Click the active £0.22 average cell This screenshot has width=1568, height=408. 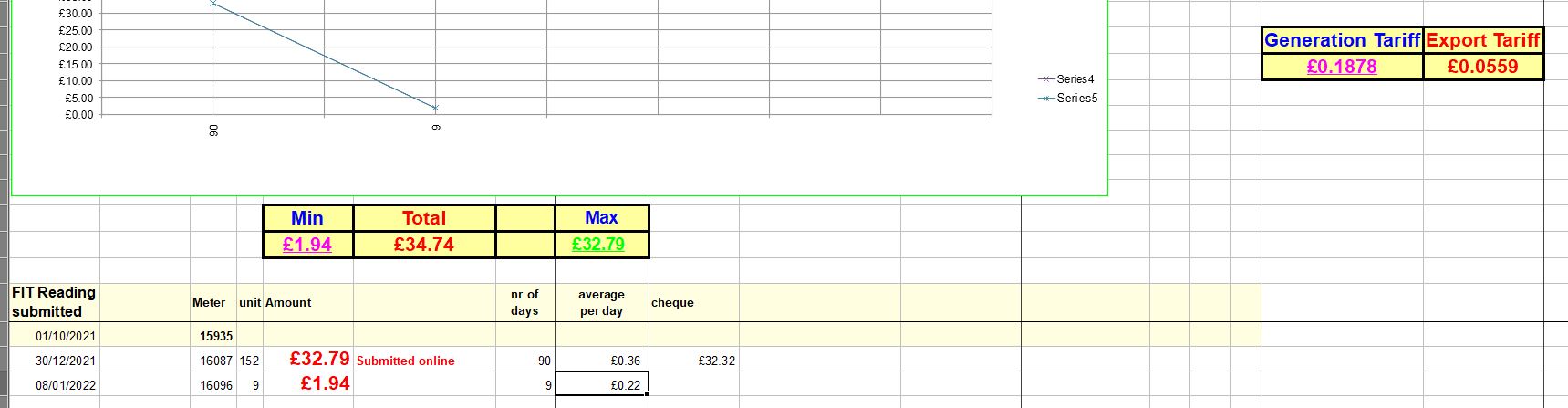point(625,385)
